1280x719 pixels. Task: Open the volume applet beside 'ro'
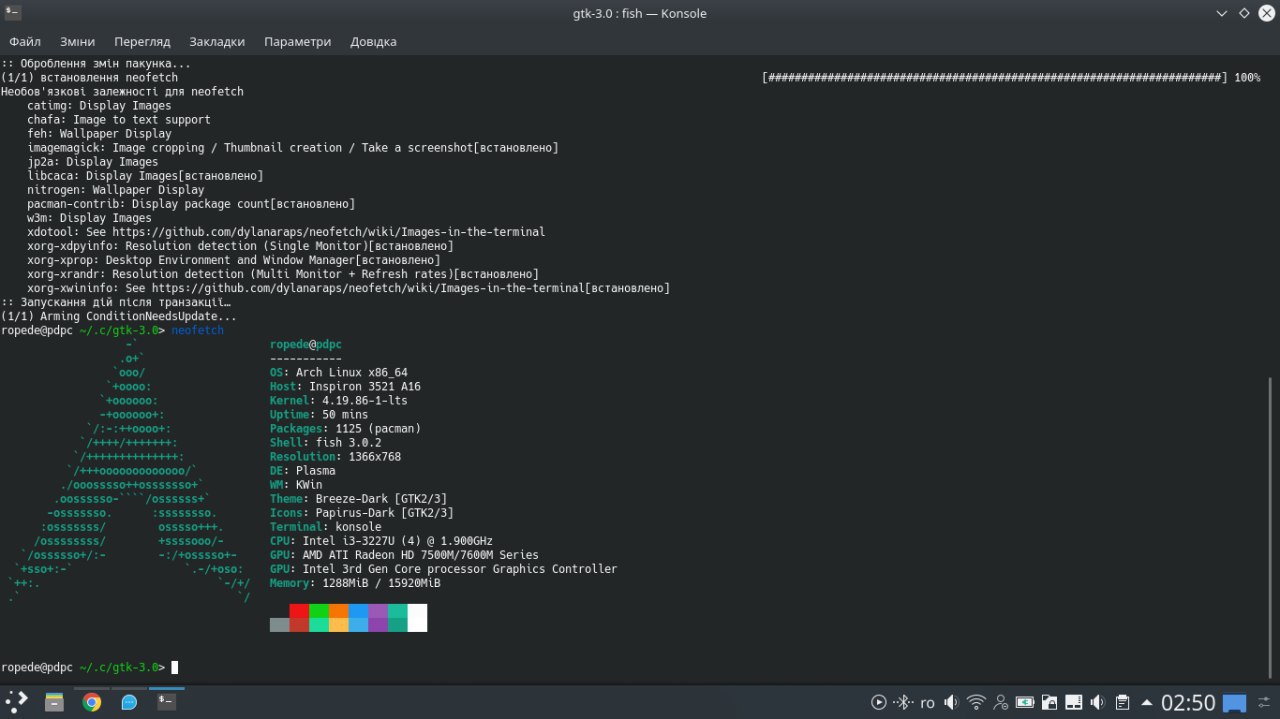coord(951,703)
